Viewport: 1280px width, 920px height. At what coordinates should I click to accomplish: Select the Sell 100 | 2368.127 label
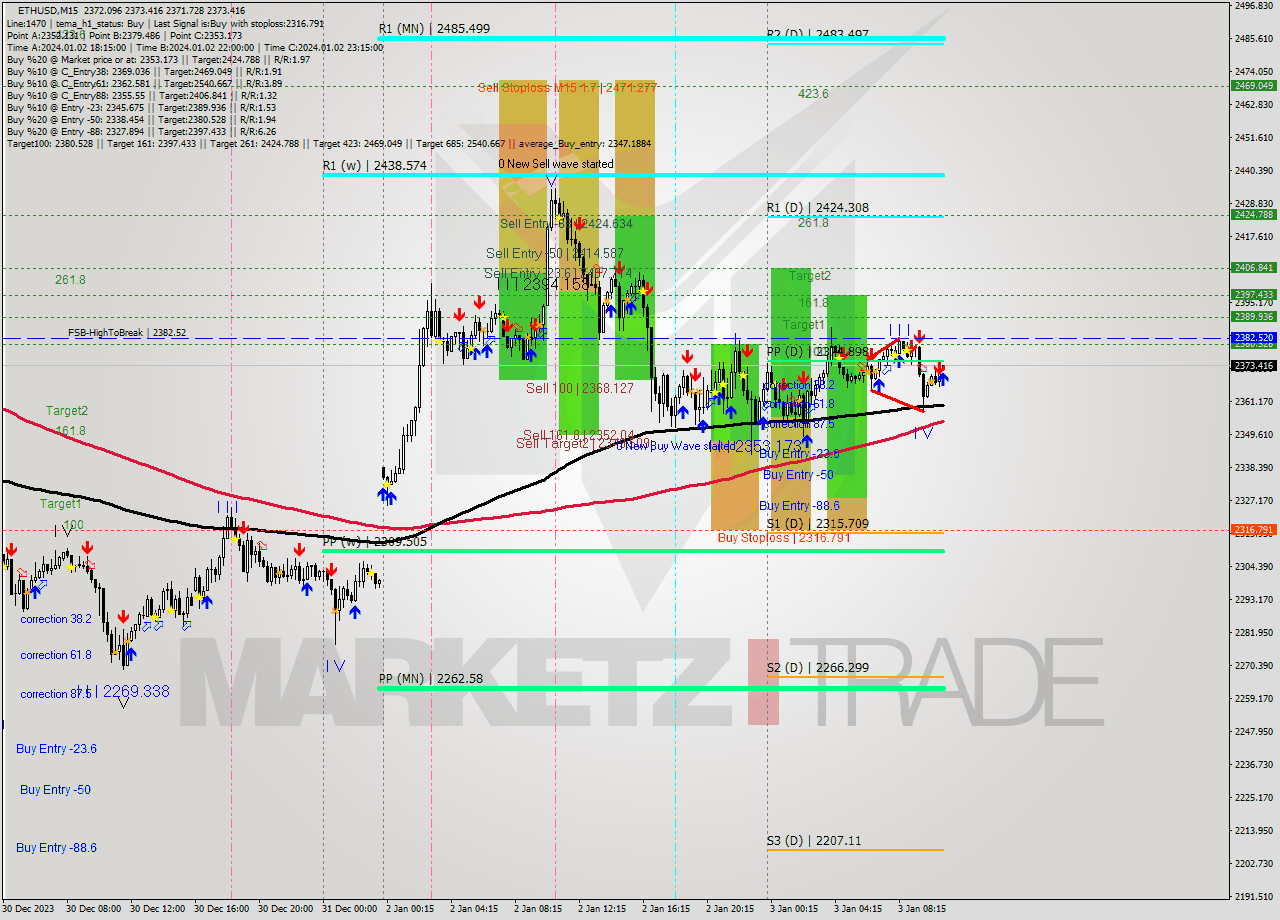[x=580, y=388]
